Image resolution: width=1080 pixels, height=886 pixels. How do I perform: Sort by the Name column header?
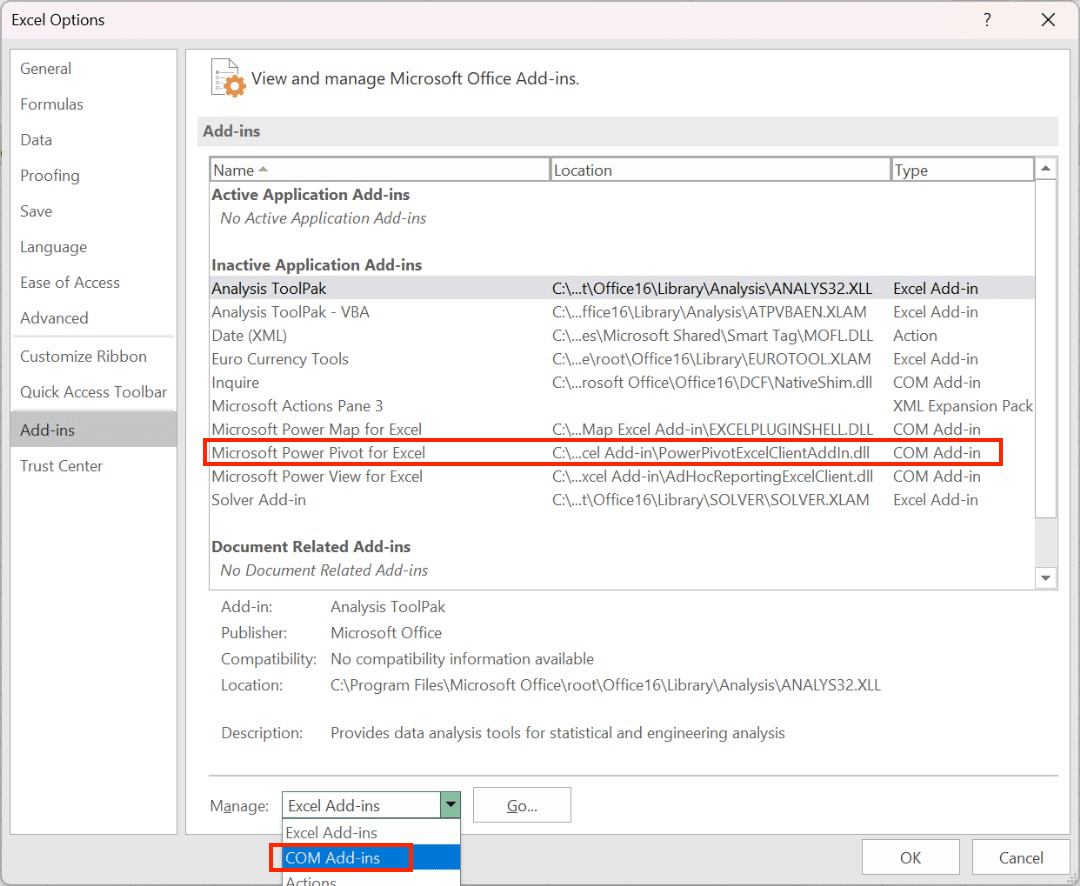(380, 169)
